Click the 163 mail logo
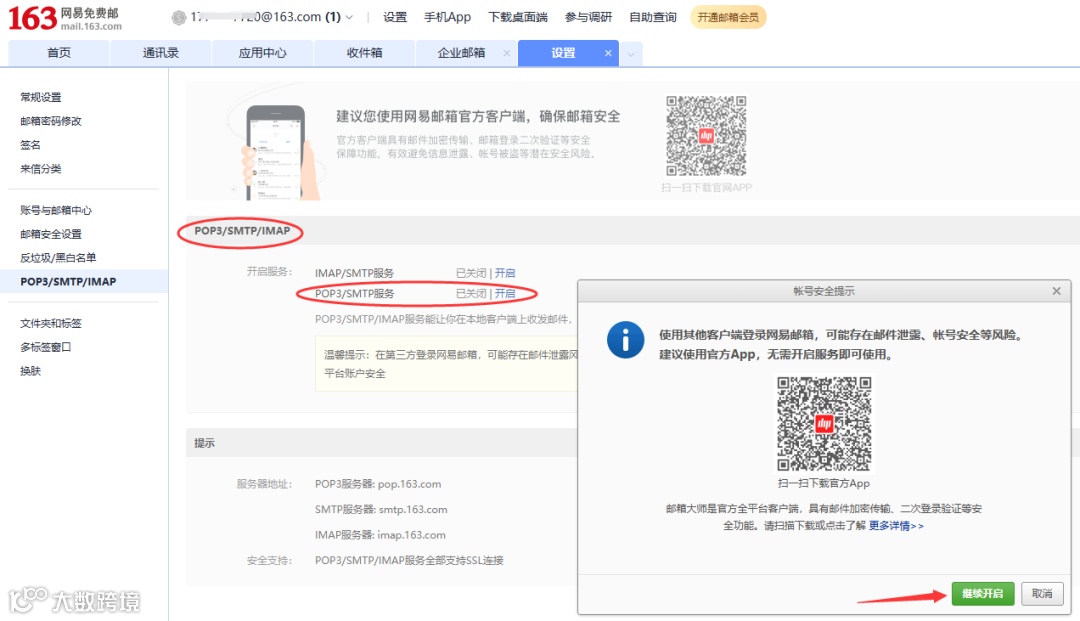 coord(65,19)
